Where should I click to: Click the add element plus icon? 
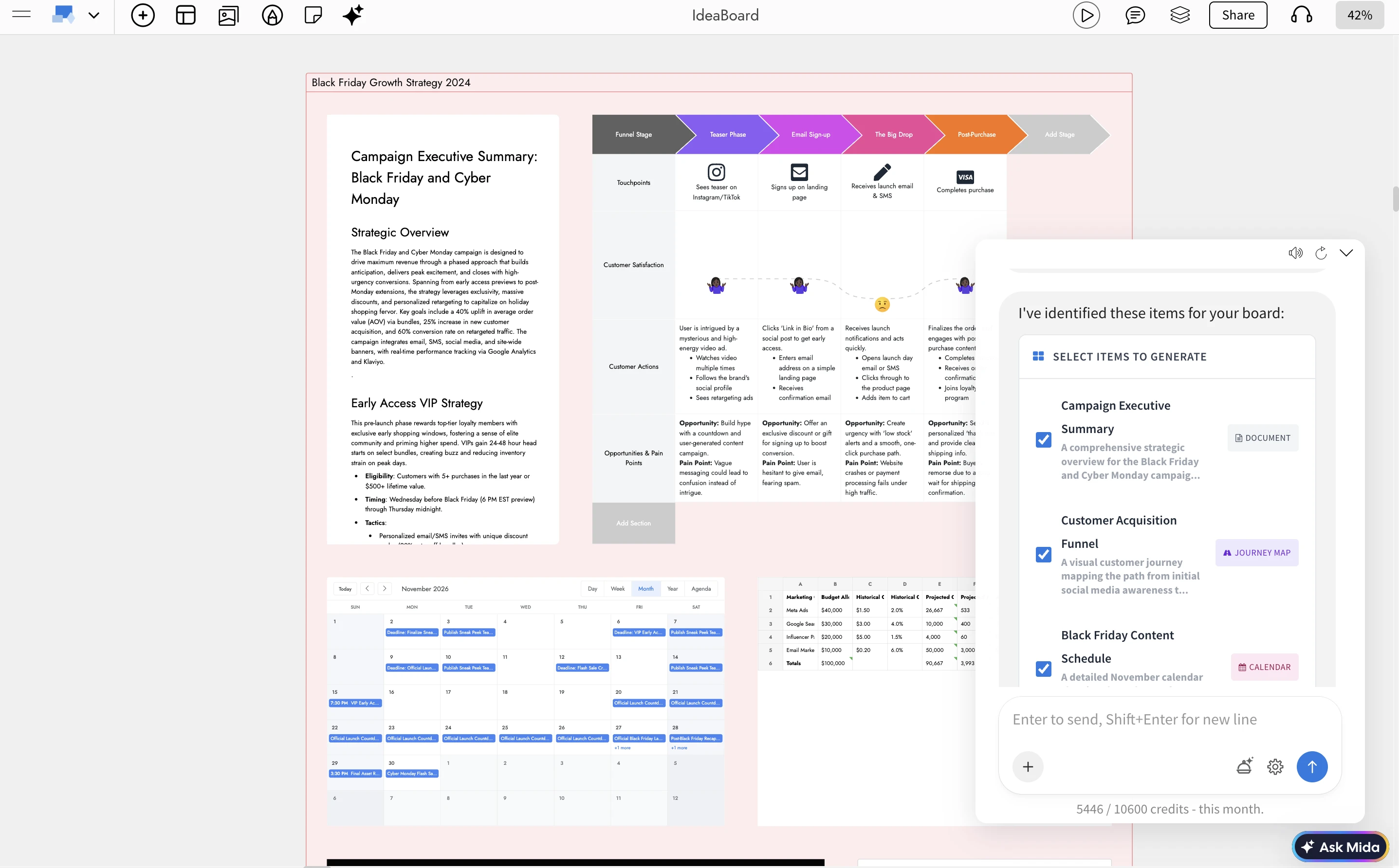coord(143,16)
